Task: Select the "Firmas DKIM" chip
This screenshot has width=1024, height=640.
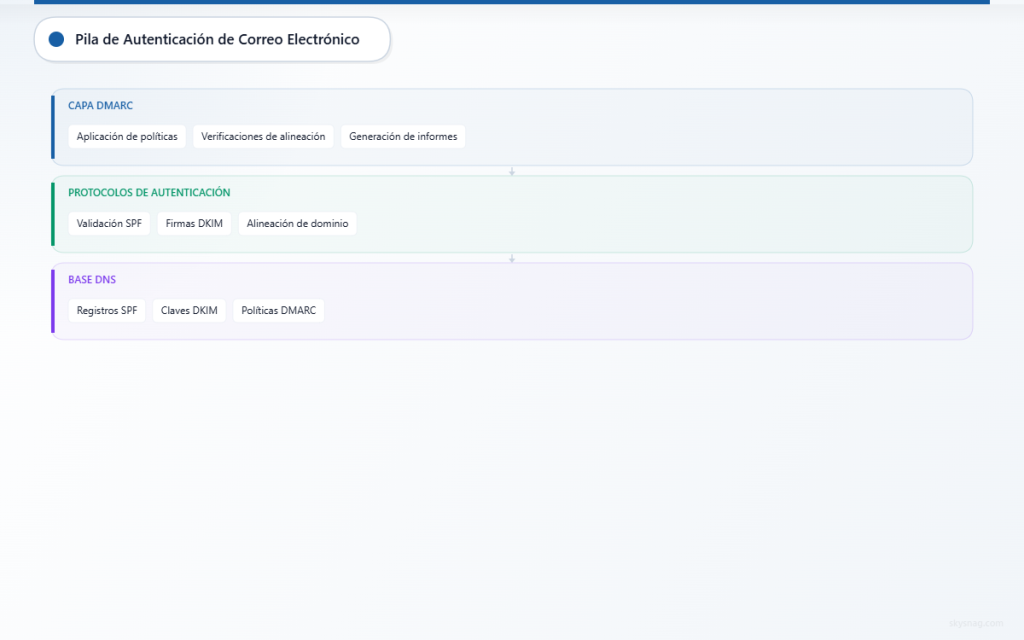Action: coord(194,224)
